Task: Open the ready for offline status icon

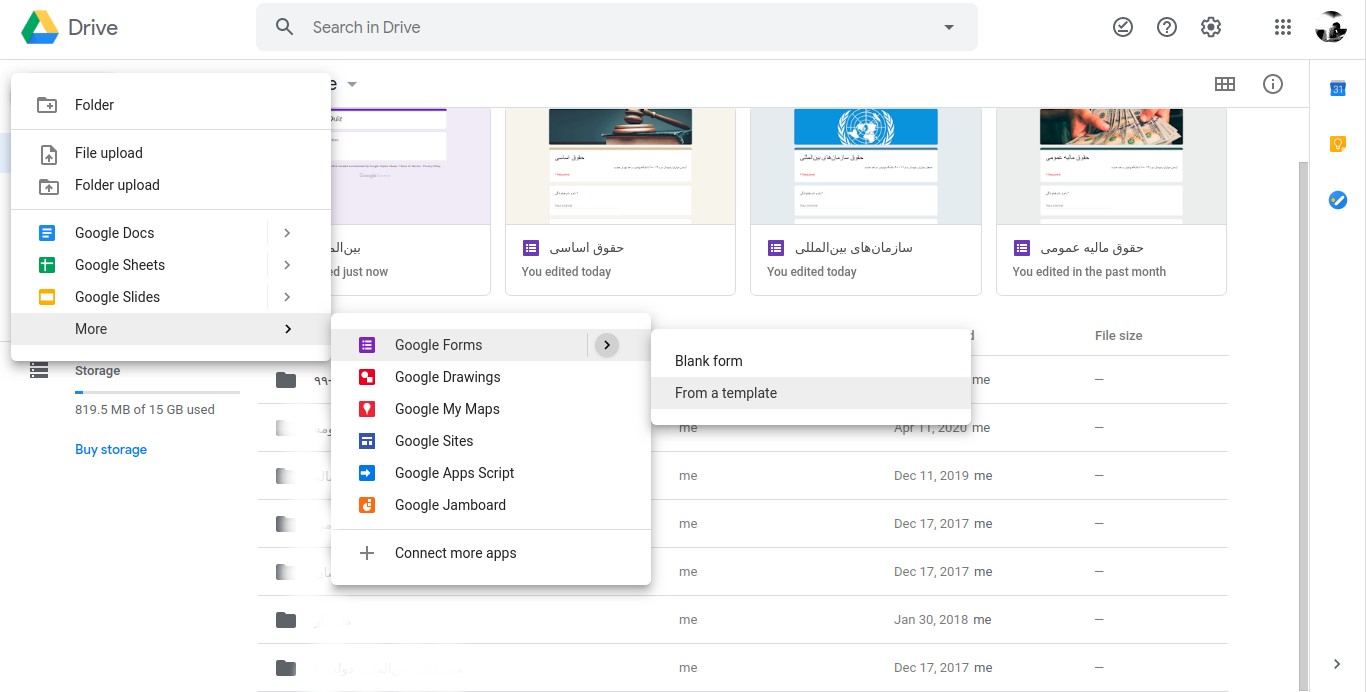Action: [1123, 27]
